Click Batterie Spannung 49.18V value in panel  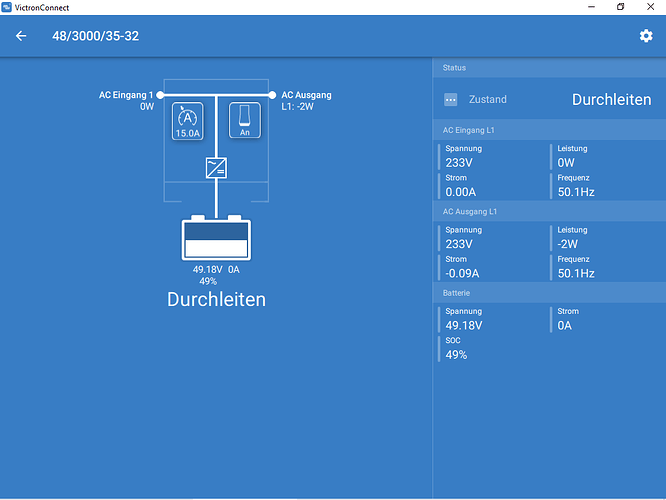[x=464, y=326]
